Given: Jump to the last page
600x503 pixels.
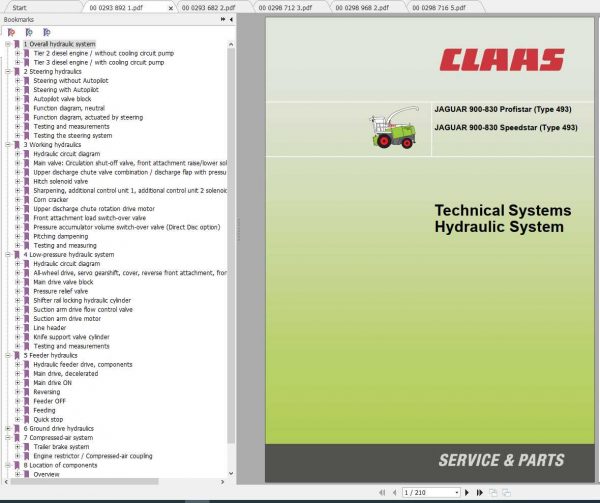Looking at the screenshot, I should [x=479, y=493].
